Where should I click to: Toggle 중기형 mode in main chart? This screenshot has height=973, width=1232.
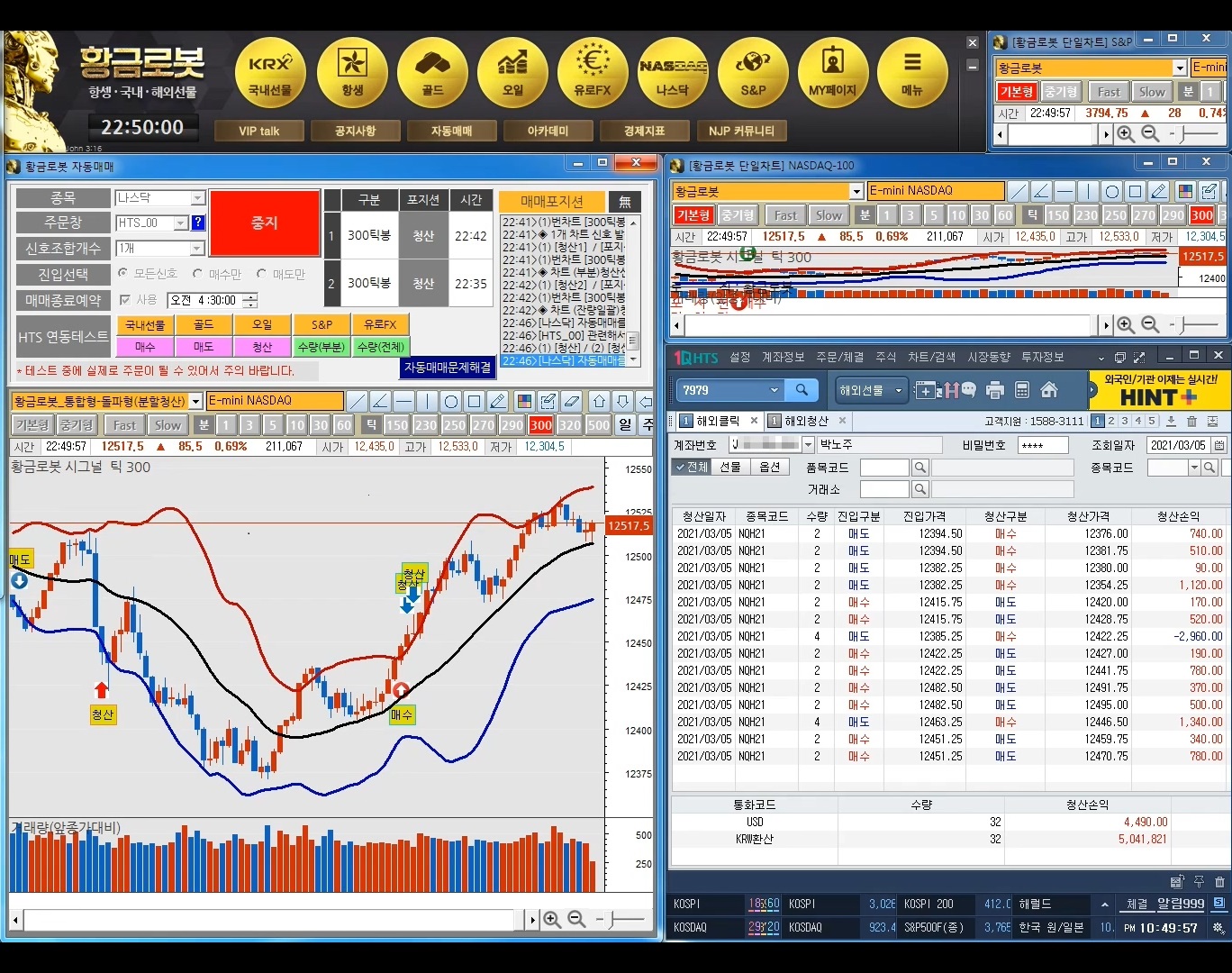click(x=77, y=424)
